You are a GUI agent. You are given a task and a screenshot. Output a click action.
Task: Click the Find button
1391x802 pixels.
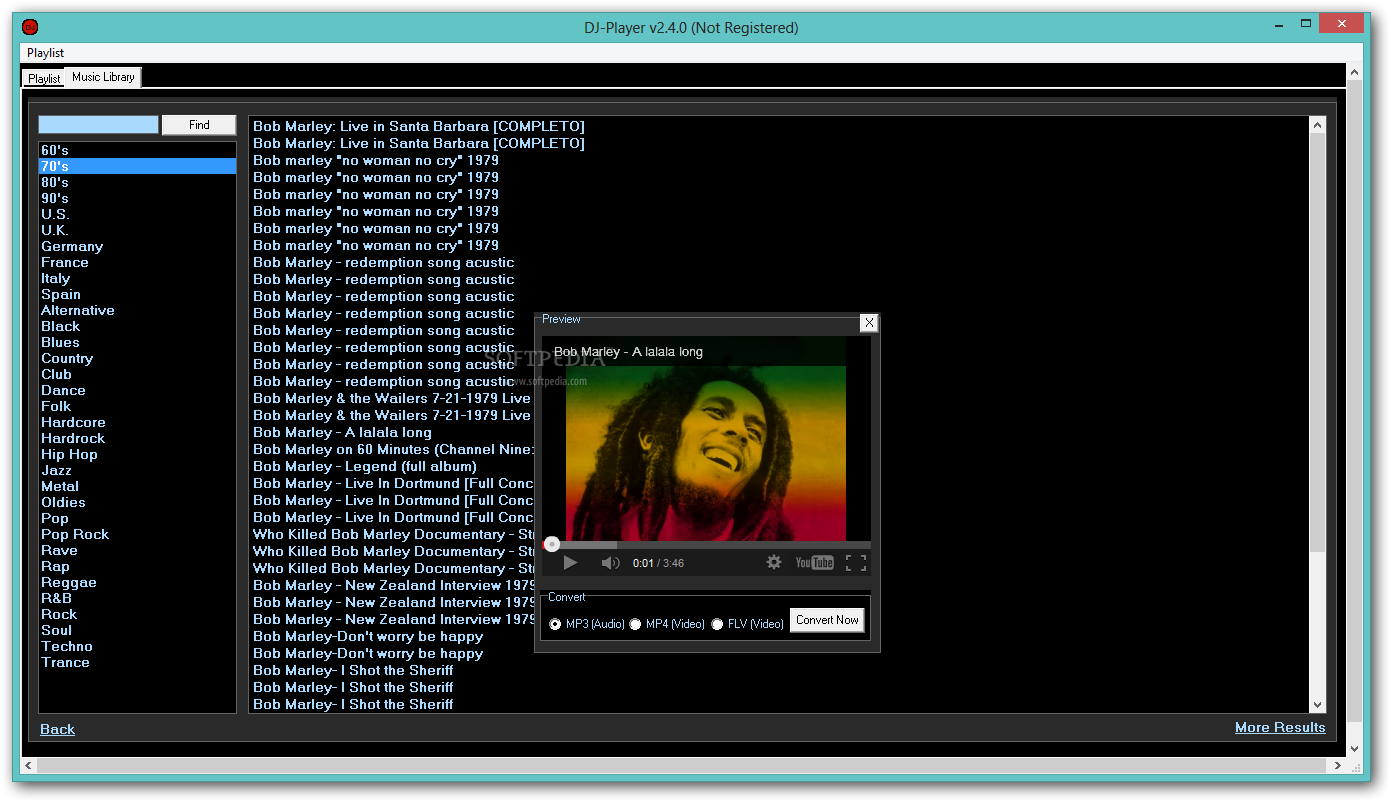point(199,125)
